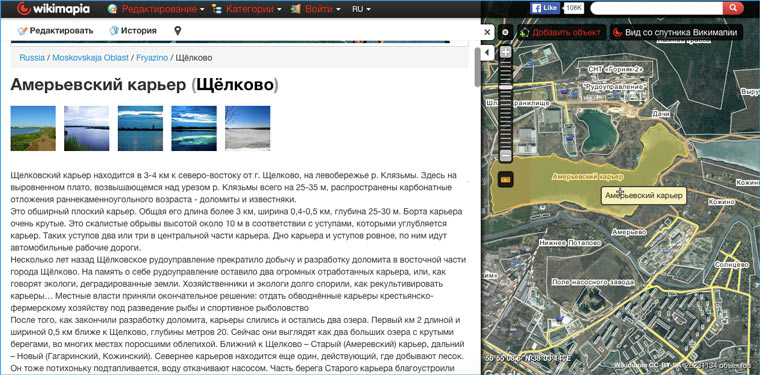Click the 108K Facebook like count
The image size is (760, 375).
point(574,8)
